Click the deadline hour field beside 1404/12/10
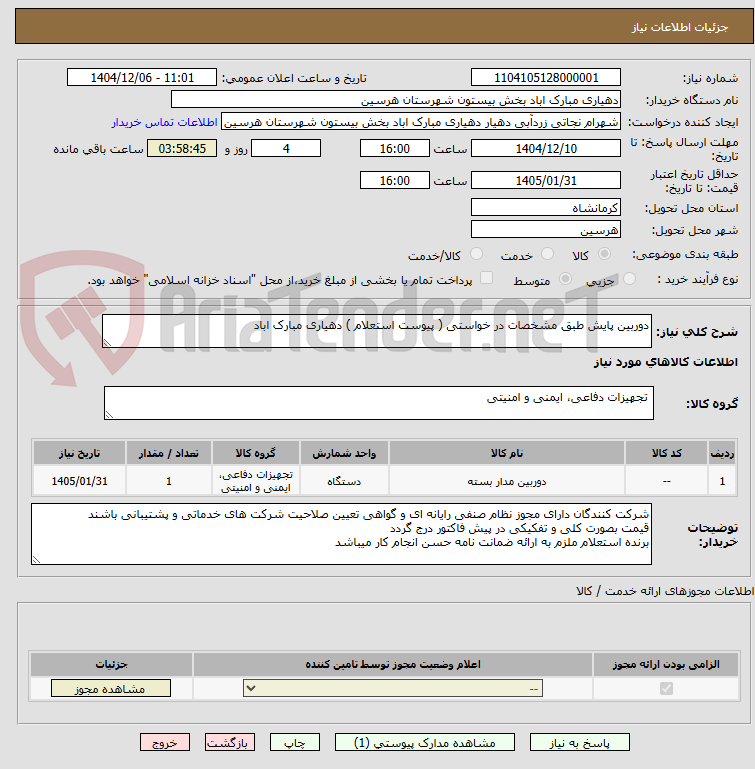Screen dimensions: 755x769 [394, 149]
